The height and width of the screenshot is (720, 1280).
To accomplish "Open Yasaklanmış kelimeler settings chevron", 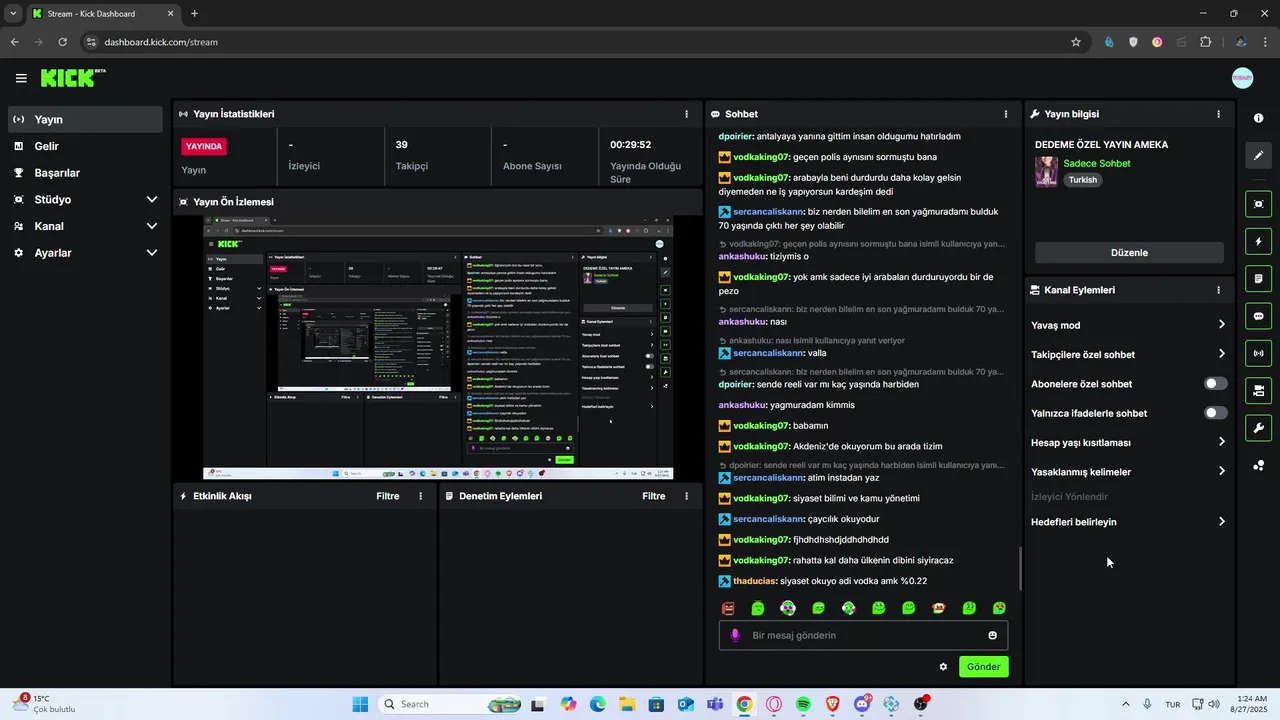I will pos(1221,471).
